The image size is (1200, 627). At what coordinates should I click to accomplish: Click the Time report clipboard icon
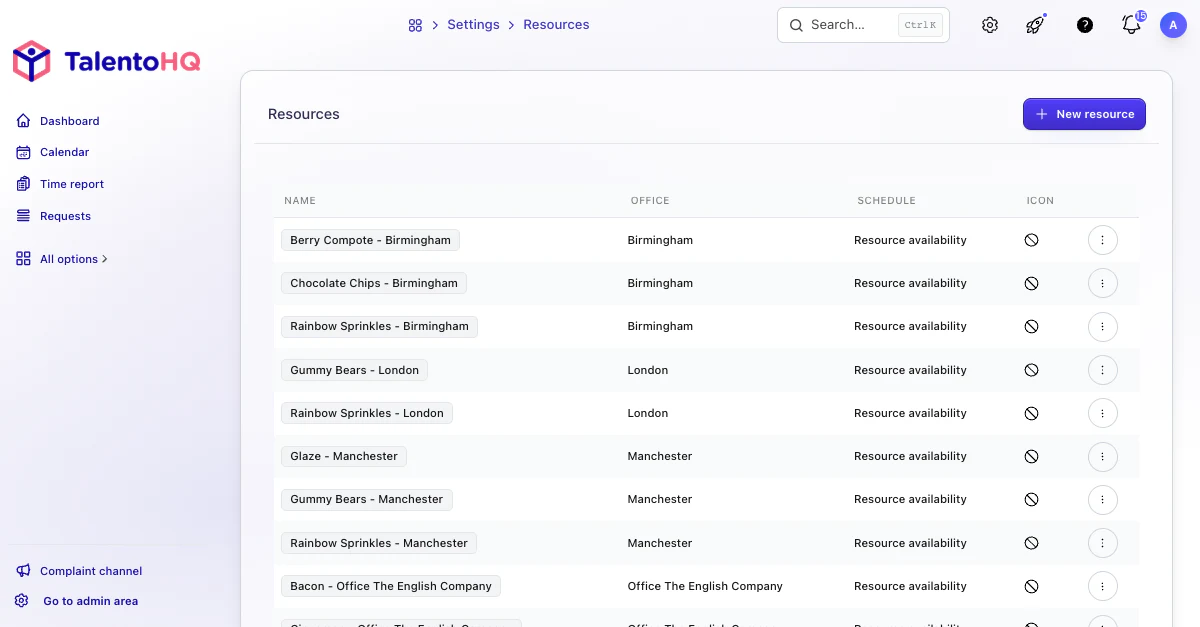point(24,184)
